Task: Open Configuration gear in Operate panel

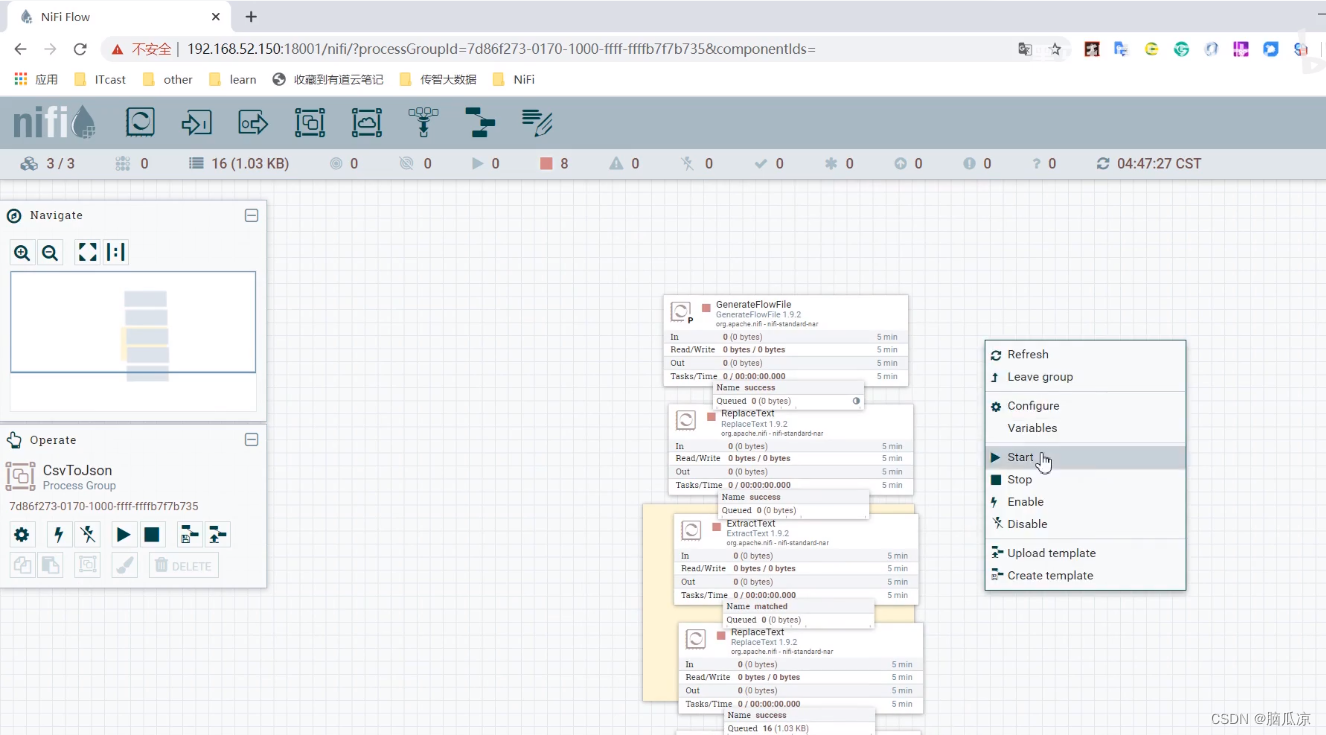Action: click(x=22, y=535)
